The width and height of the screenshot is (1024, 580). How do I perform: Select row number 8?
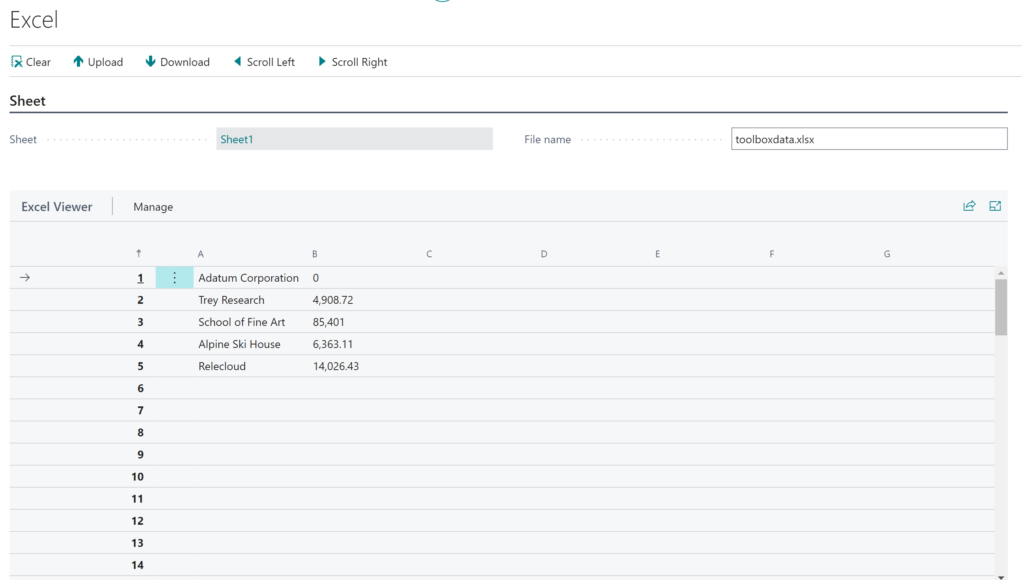pos(140,433)
